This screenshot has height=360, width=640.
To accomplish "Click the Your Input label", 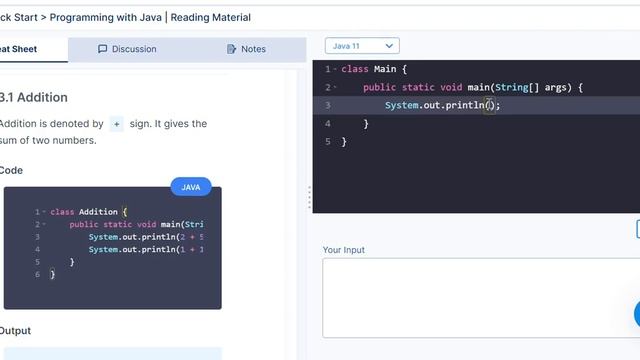I will click(x=344, y=250).
